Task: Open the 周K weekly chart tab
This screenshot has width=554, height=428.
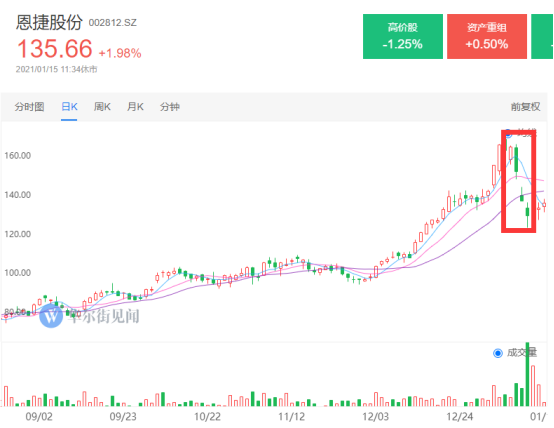Action: coord(102,107)
